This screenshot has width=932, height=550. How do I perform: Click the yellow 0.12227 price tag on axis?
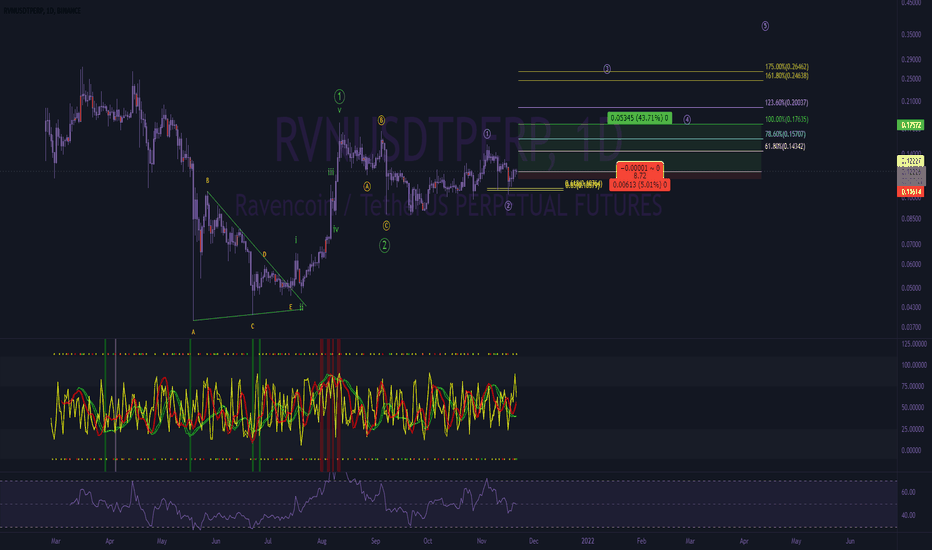[x=911, y=161]
